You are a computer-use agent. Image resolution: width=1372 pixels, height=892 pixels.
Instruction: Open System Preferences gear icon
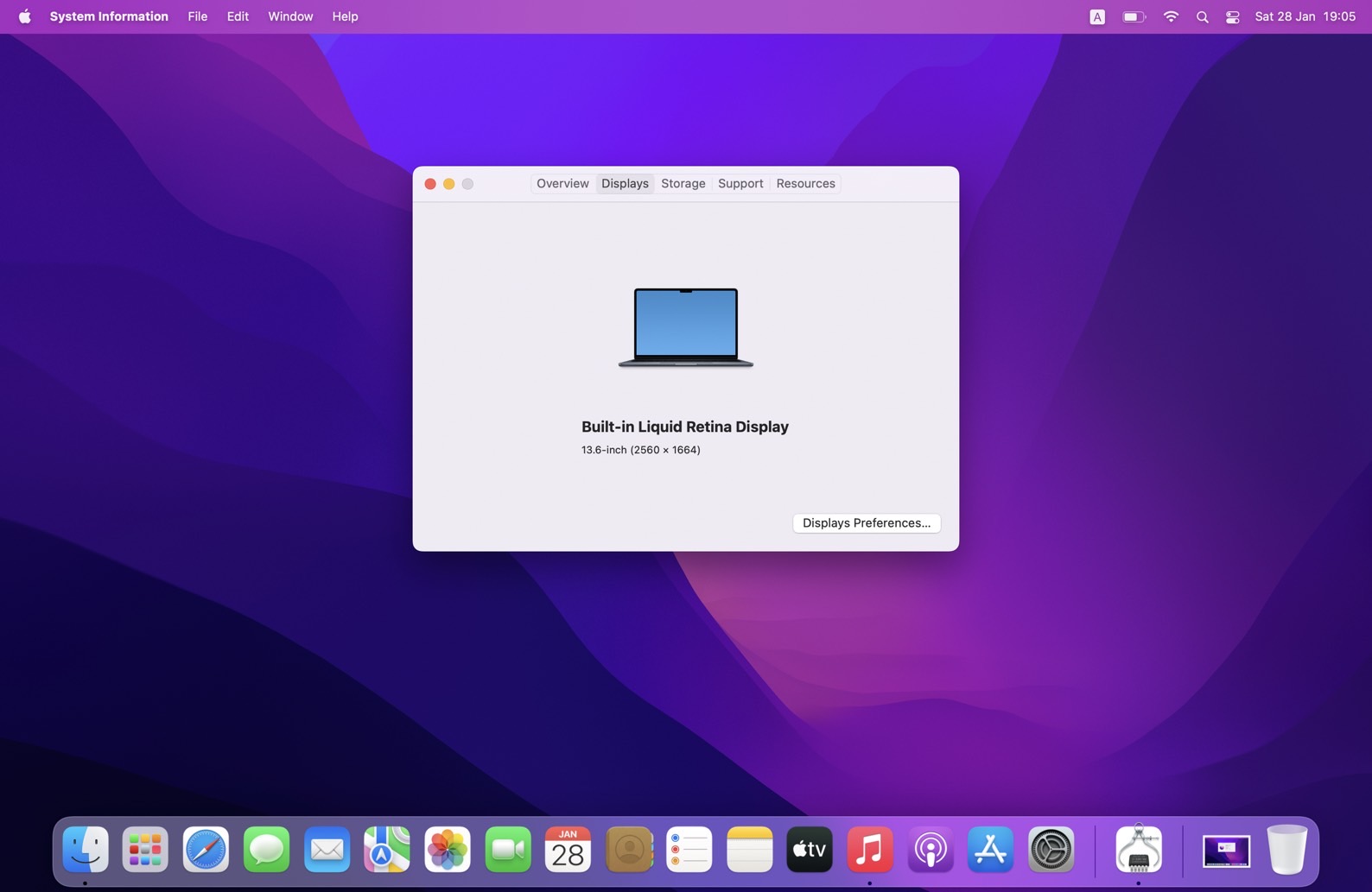1051,850
